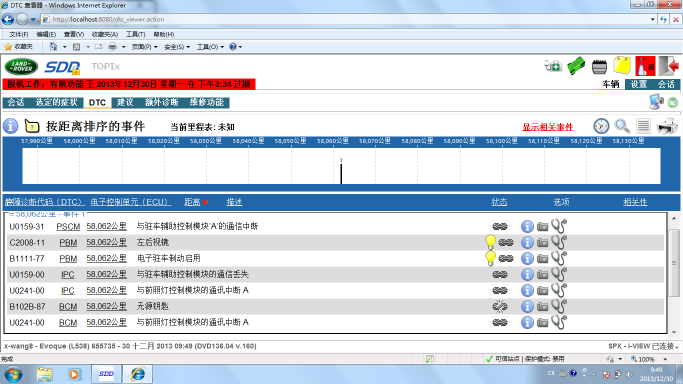Click blue info icon beside event title
Viewport: 683px width, 384px height.
point(10,126)
